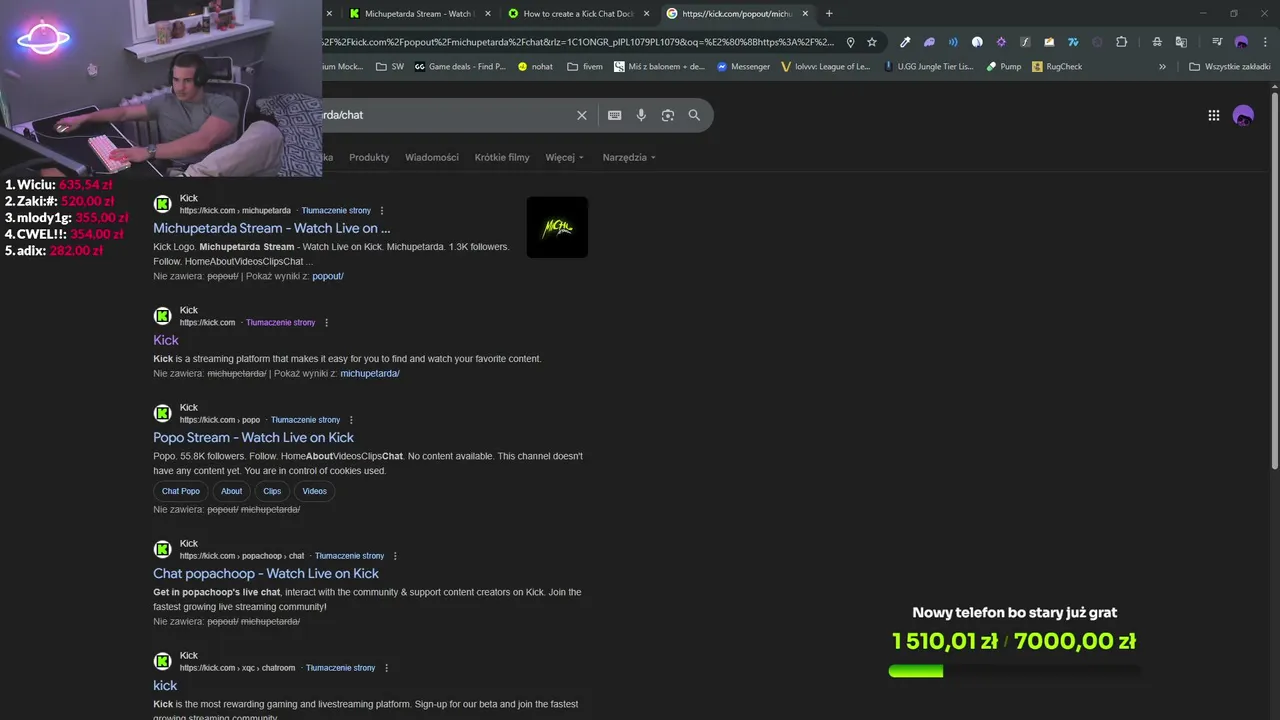Open more options for Chat popachoop result
1280x720 pixels.
395,556
